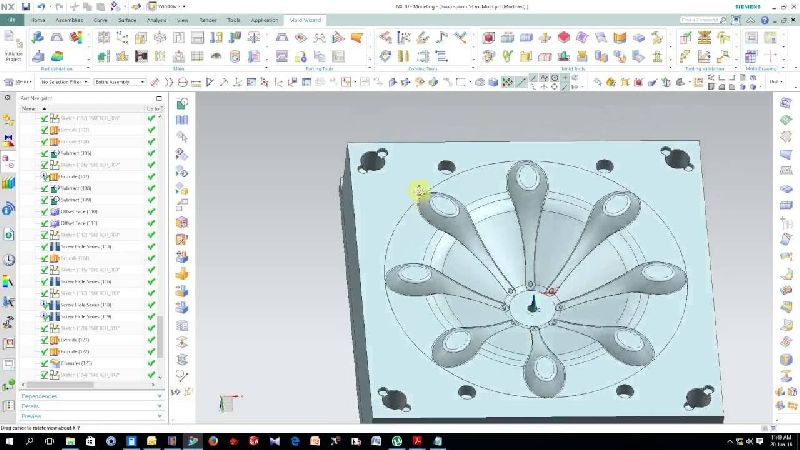
Task: Open the Entire Assembly scope dropdown
Action: (x=119, y=82)
